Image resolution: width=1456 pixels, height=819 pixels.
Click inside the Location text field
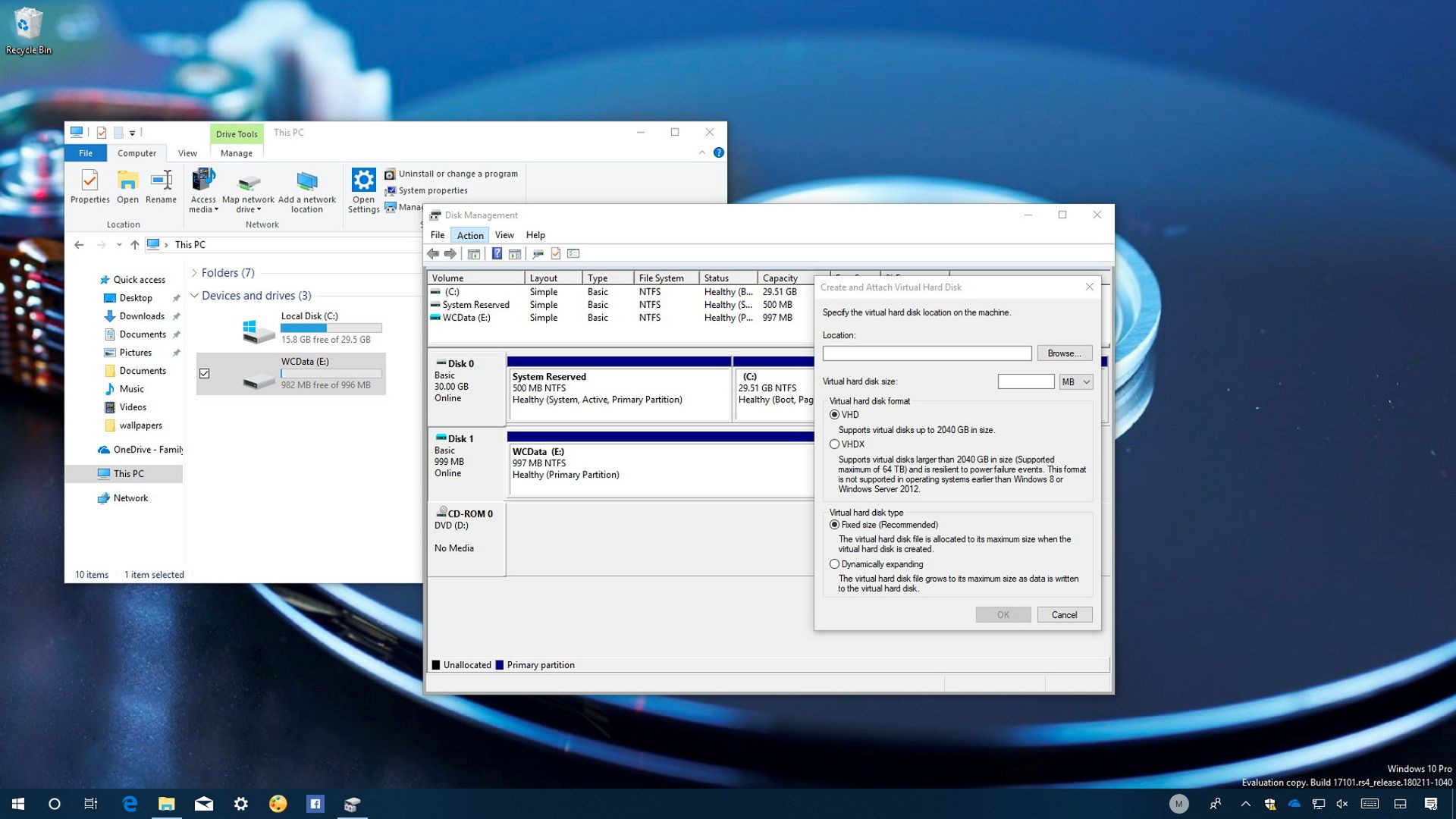point(927,353)
